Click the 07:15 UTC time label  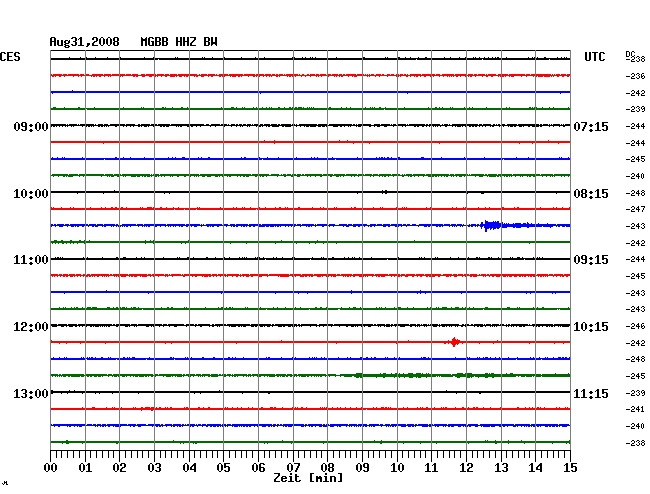coord(591,126)
